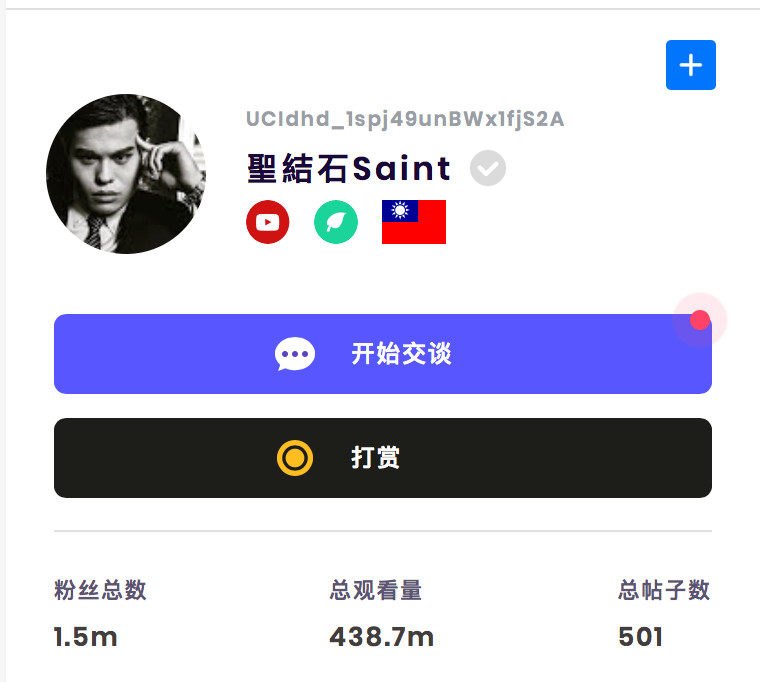Viewport: 760px width, 682px height.
Task: Click the blue plus button
Action: pos(691,65)
